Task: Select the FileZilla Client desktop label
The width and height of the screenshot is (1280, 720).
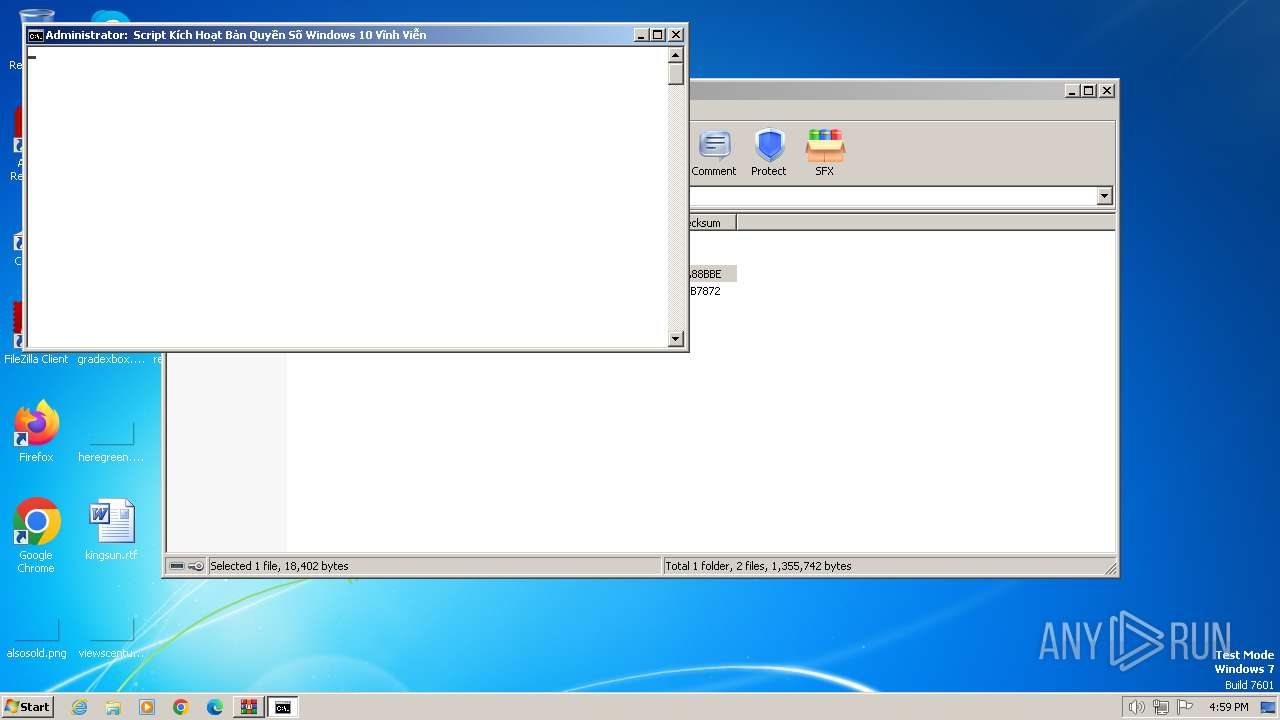Action: (36, 359)
